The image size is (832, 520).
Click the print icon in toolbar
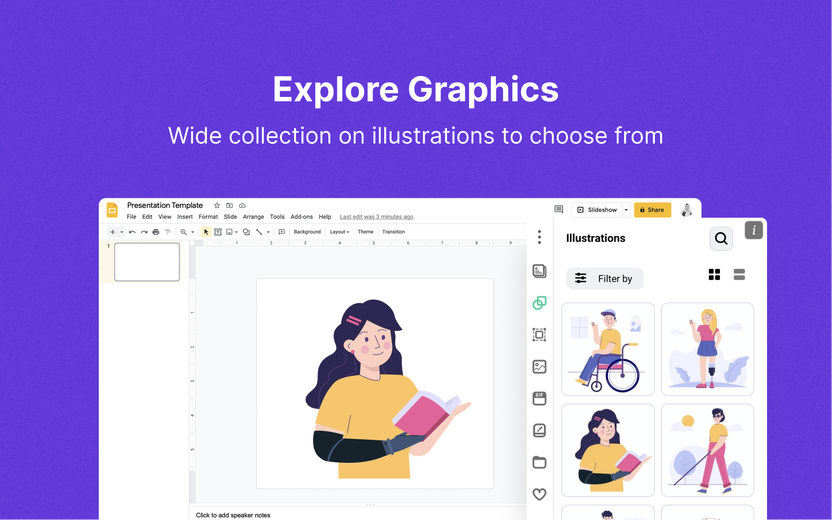coord(155,232)
